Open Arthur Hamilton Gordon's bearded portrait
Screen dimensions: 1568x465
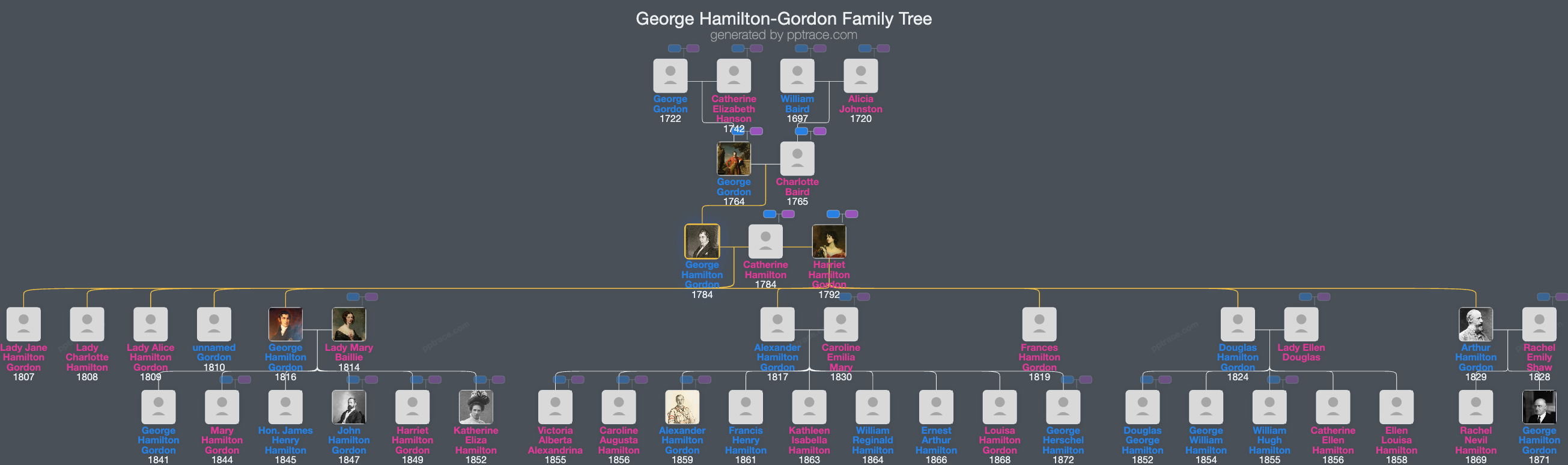1475,324
